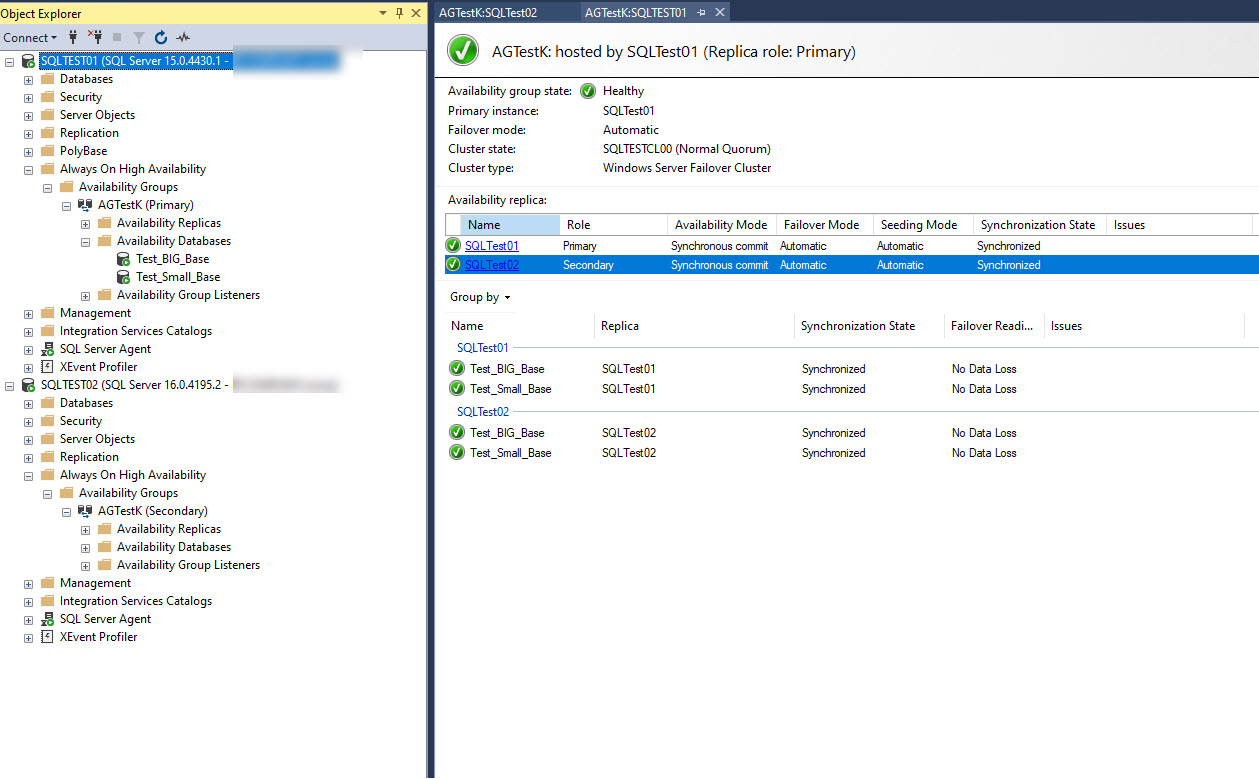The width and height of the screenshot is (1259, 779).
Task: Click SQL Server Agent icon under SQLTEST01
Action: (x=48, y=349)
